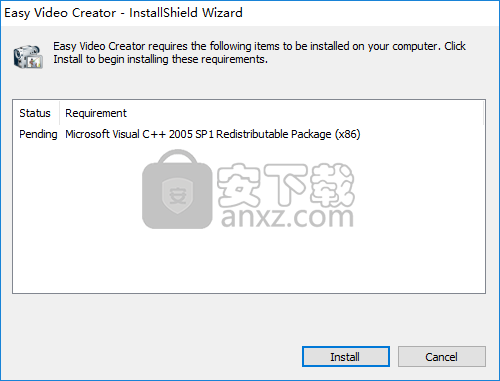Image resolution: width=500 pixels, height=381 pixels.
Task: Click the 'Redistributable Package' text in the list
Action: 274,134
